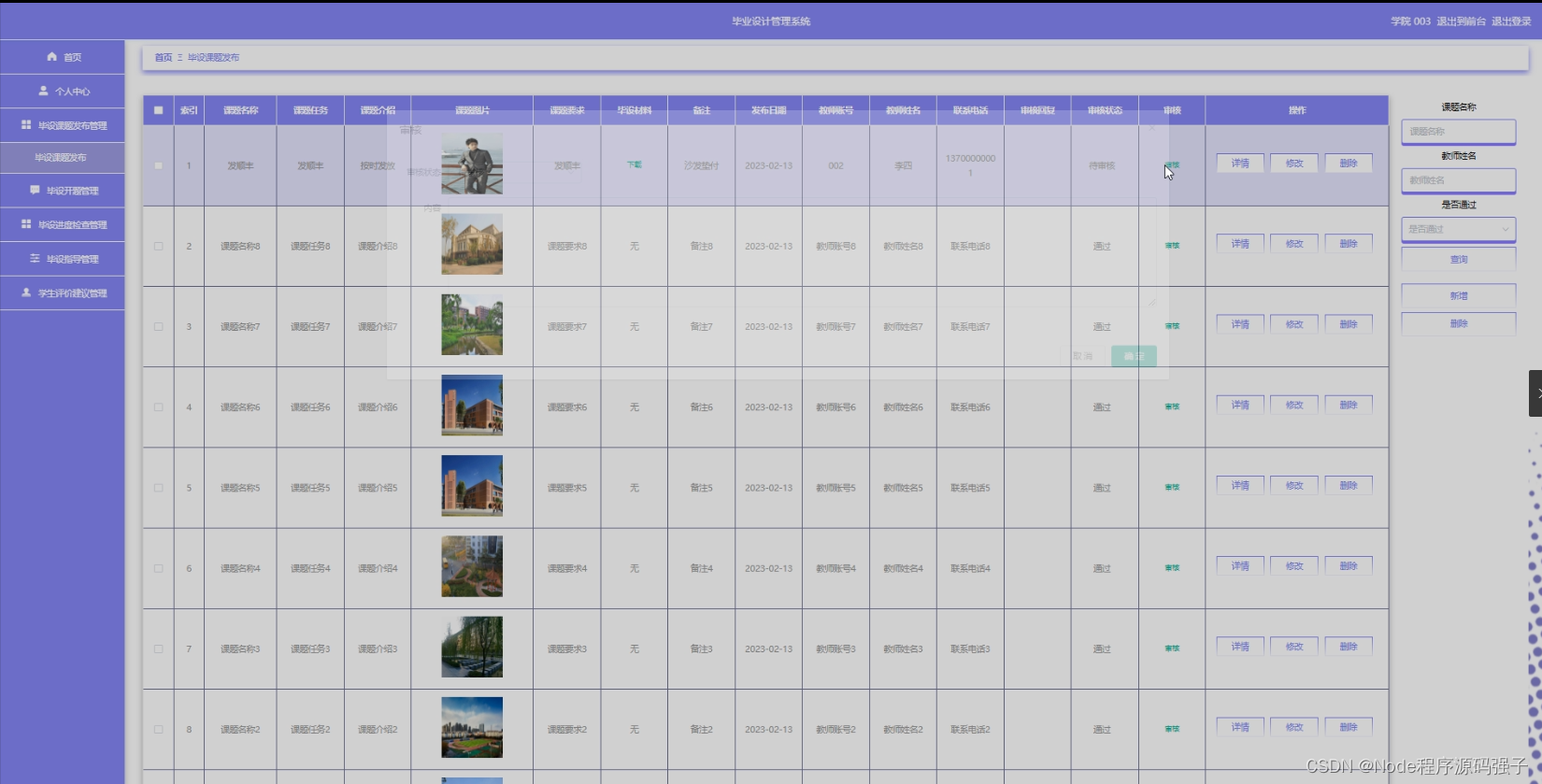Viewport: 1542px width, 784px height.
Task: Click the 新增 button in right panel
Action: [1458, 295]
